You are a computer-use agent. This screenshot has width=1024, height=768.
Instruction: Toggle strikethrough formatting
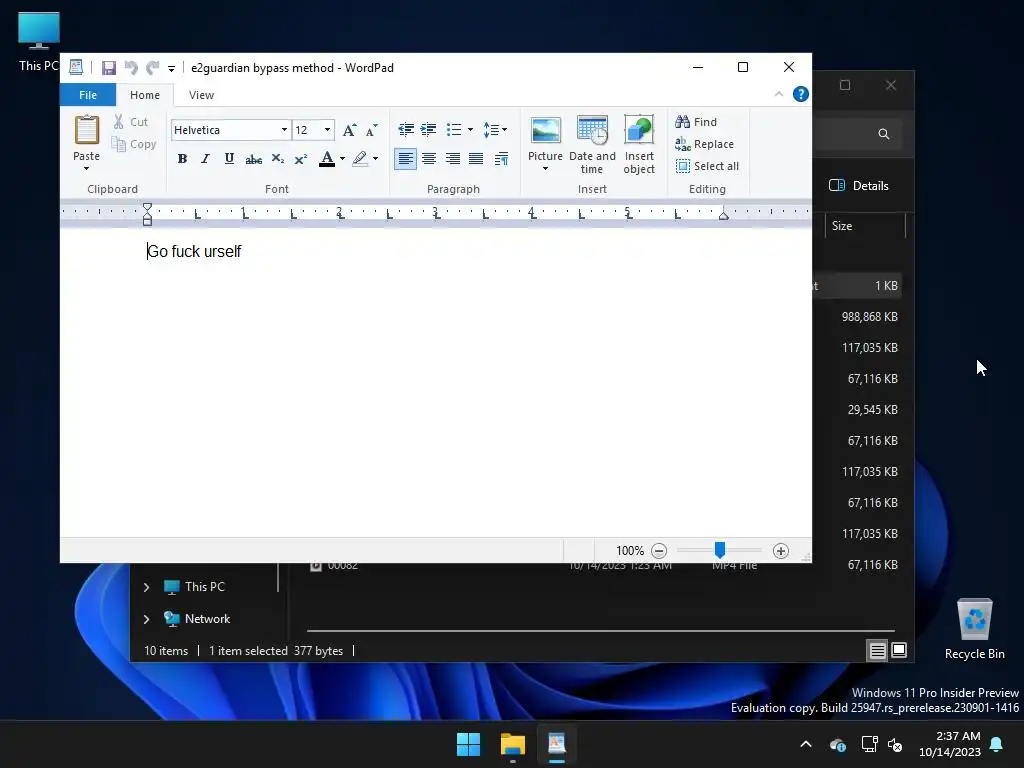(253, 159)
